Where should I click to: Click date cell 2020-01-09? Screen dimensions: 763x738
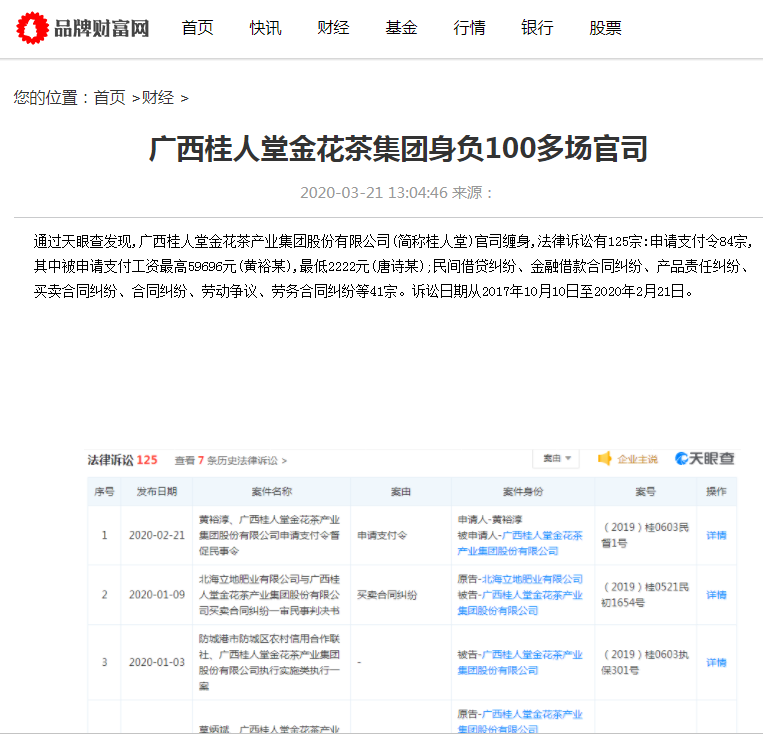[x=157, y=595]
